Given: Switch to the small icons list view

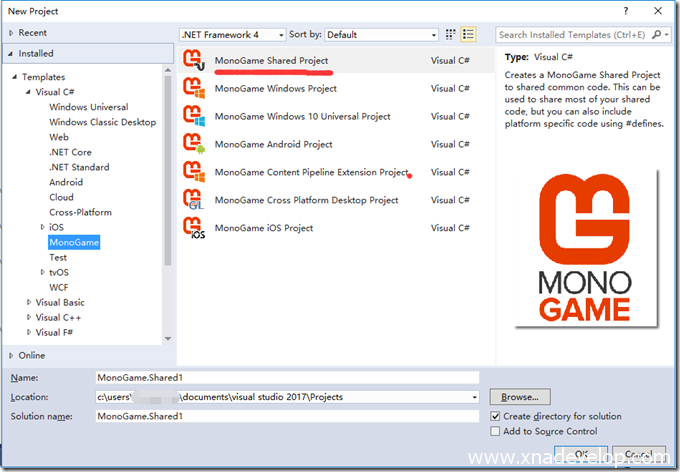Looking at the screenshot, I should coord(469,35).
